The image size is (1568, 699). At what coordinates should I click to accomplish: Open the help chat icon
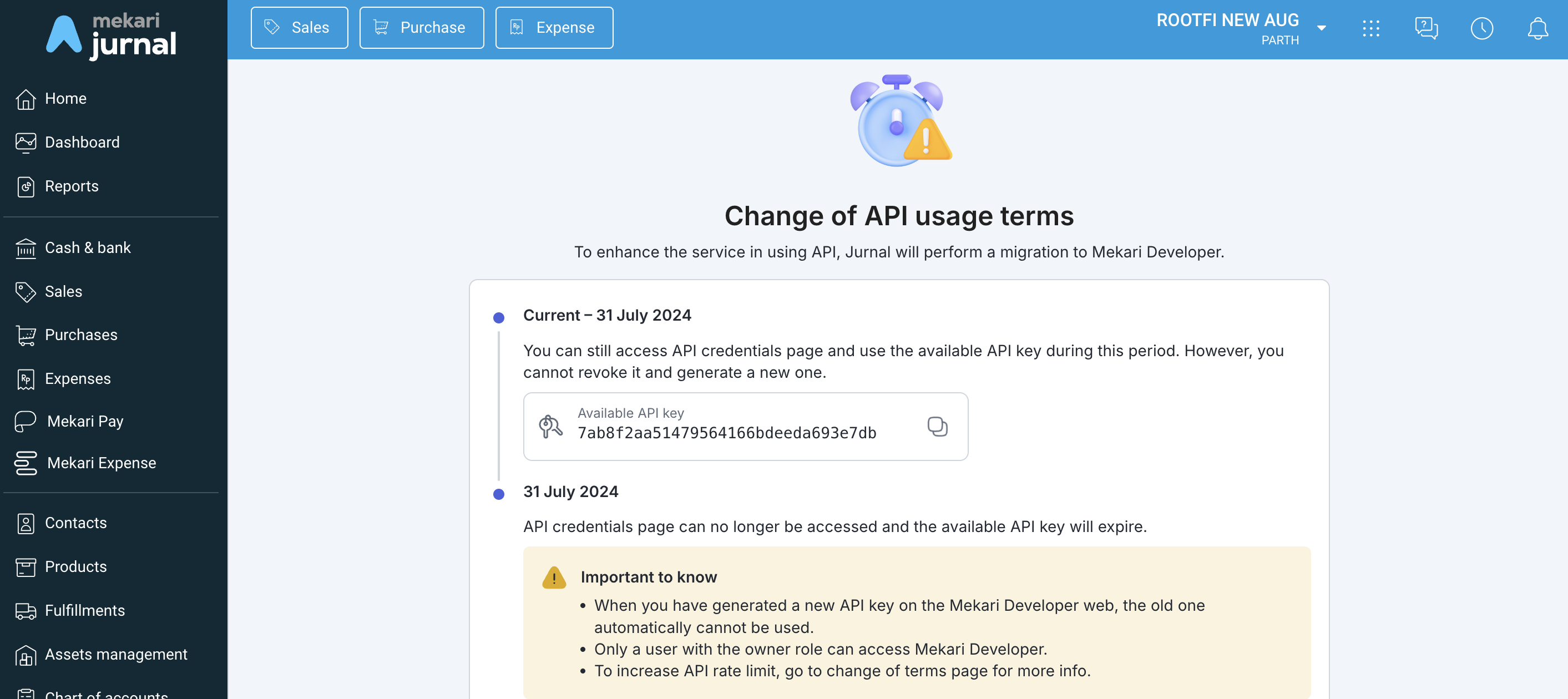[1426, 28]
